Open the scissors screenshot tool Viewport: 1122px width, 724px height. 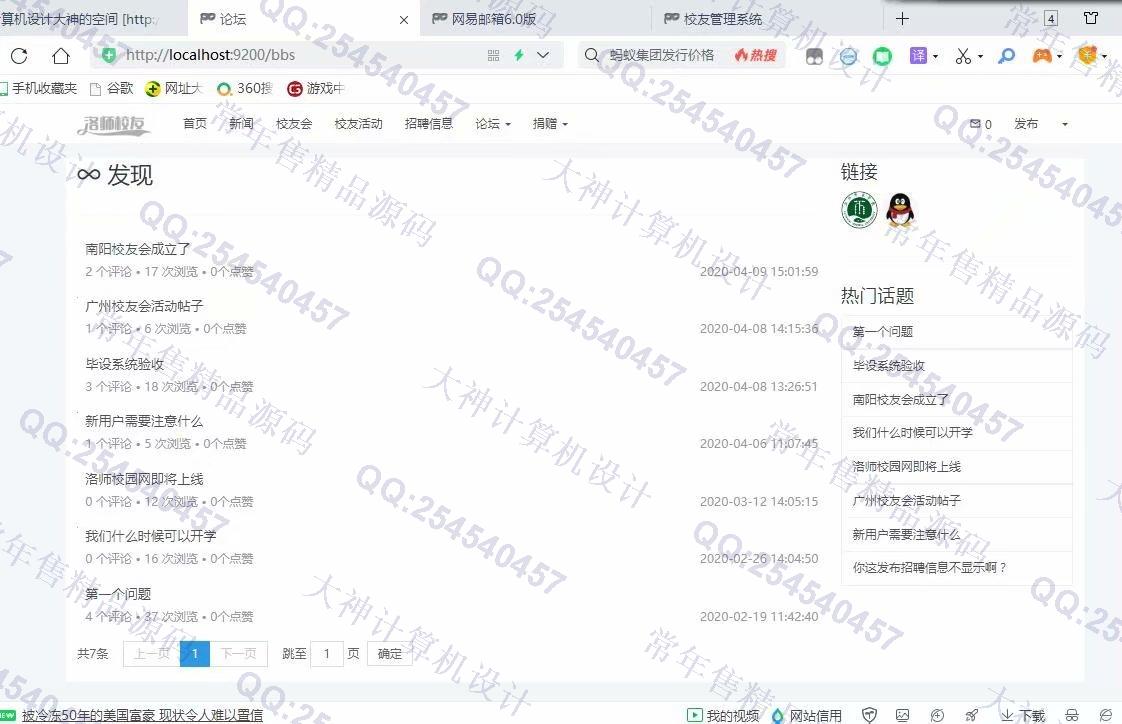(x=963, y=56)
